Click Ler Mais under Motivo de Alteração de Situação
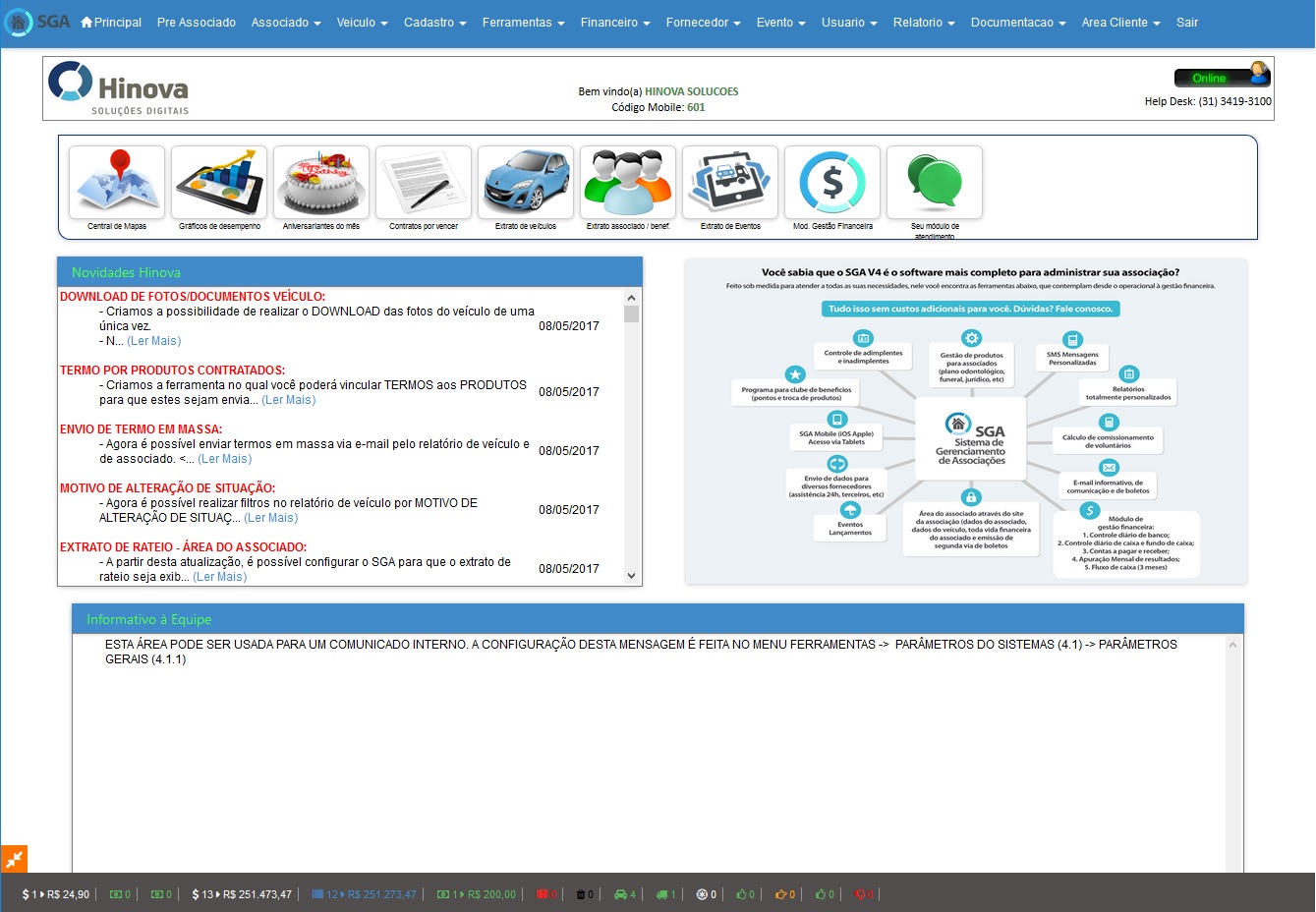Screen dimensions: 1316x912 pyautogui.click(x=270, y=518)
